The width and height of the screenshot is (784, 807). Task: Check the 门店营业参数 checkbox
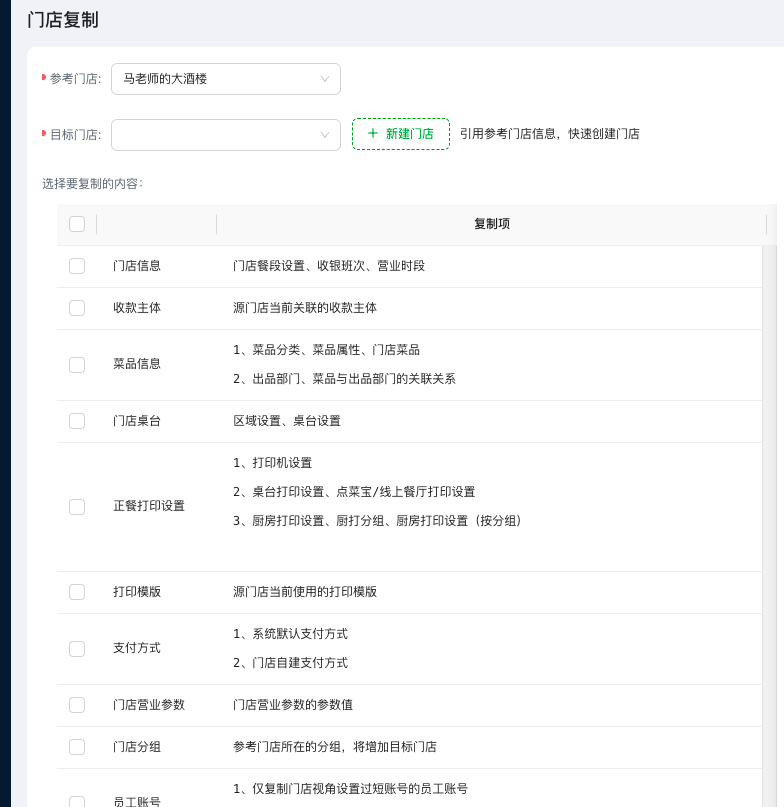pyautogui.click(x=77, y=705)
